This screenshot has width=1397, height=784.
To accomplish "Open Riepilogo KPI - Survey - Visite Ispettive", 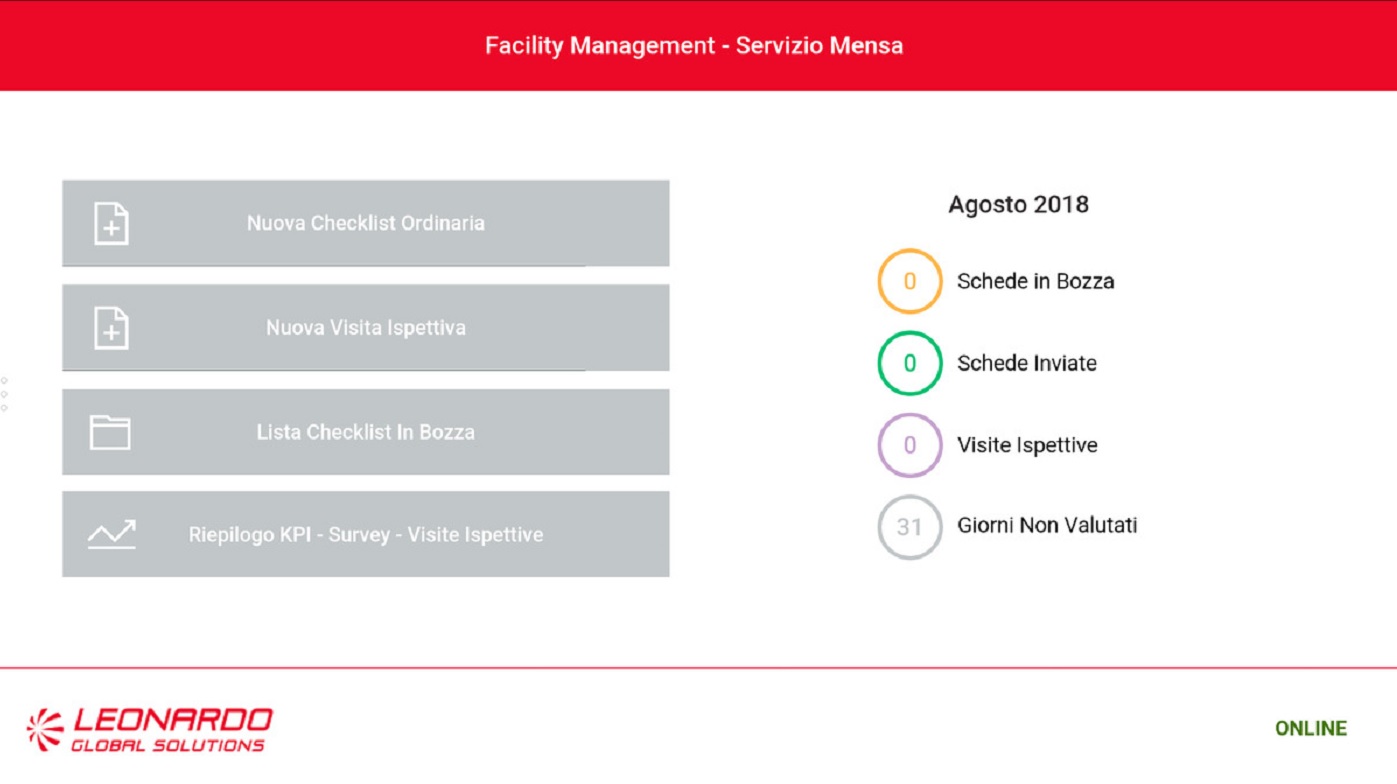I will pyautogui.click(x=366, y=535).
